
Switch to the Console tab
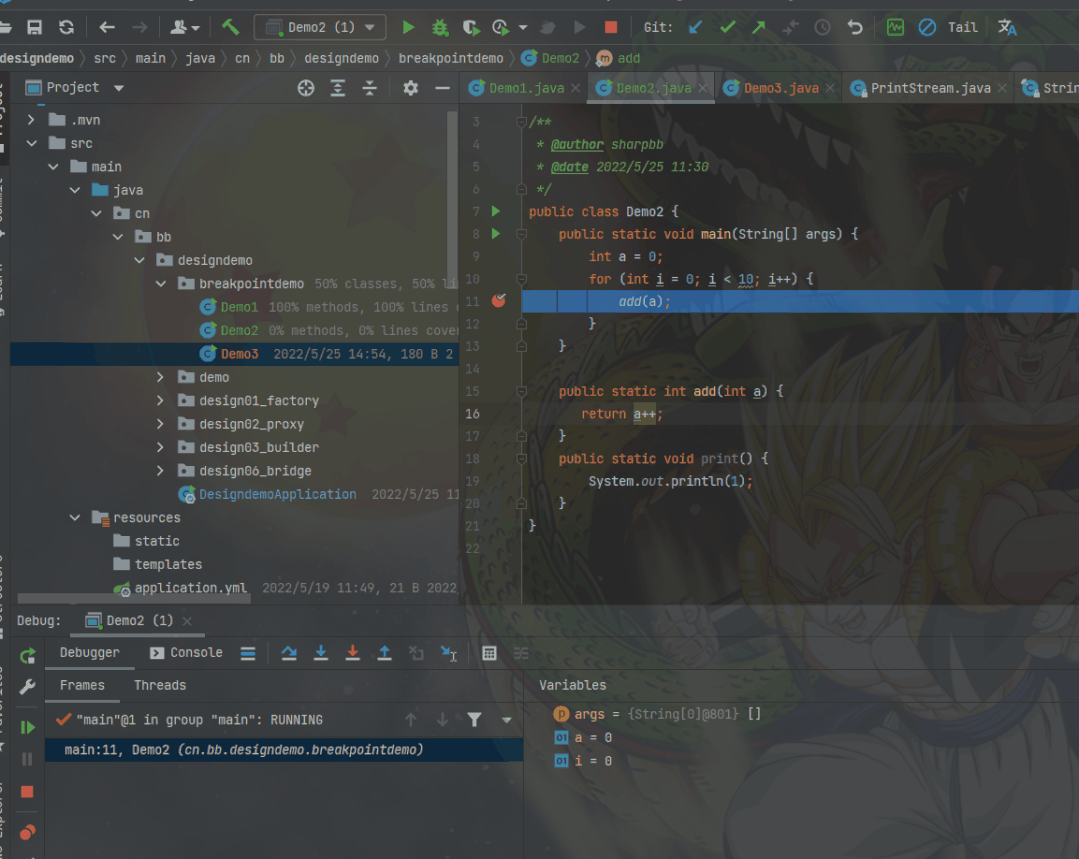coord(186,652)
